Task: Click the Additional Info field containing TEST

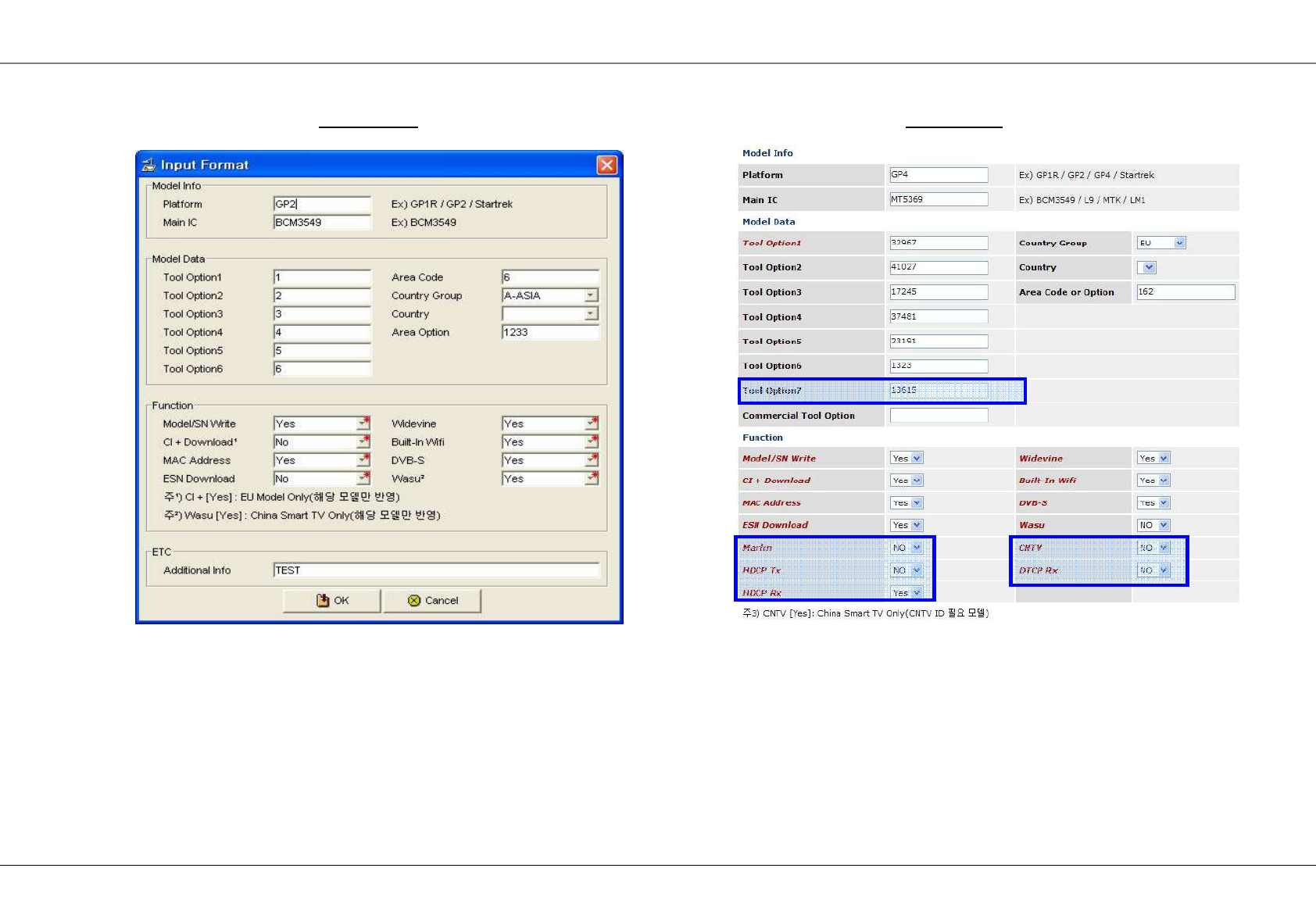Action: point(436,570)
